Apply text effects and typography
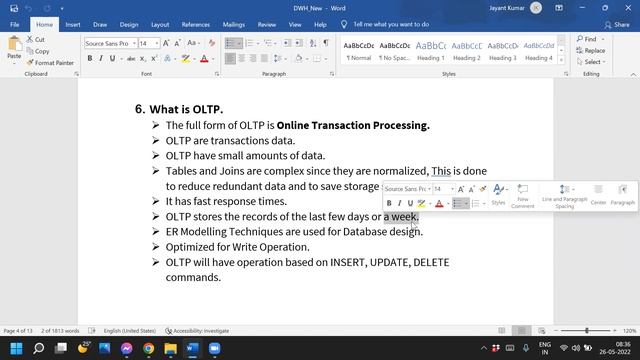This screenshot has width=640, height=360. (x=167, y=59)
